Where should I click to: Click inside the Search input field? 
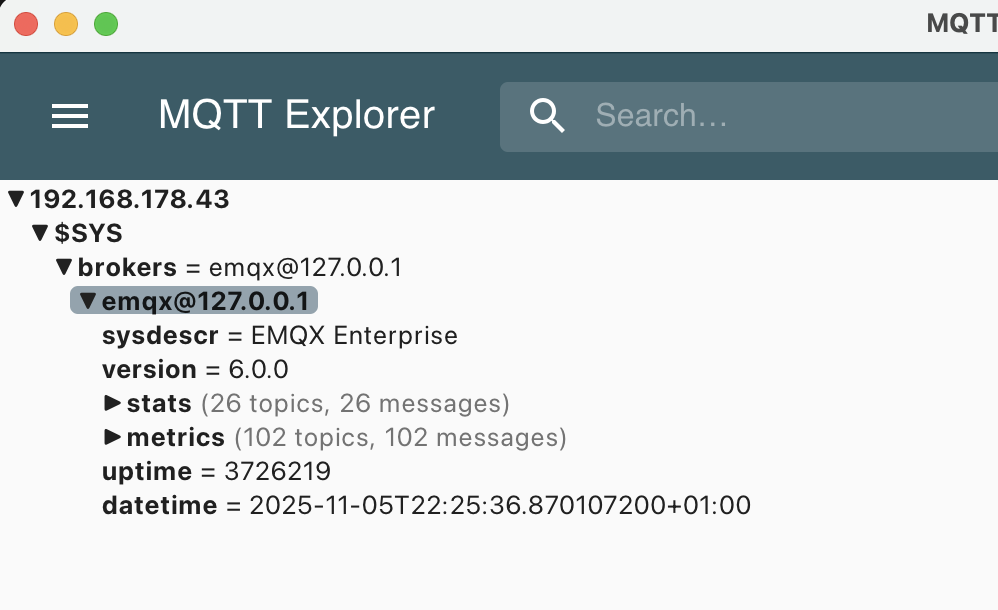coord(700,116)
